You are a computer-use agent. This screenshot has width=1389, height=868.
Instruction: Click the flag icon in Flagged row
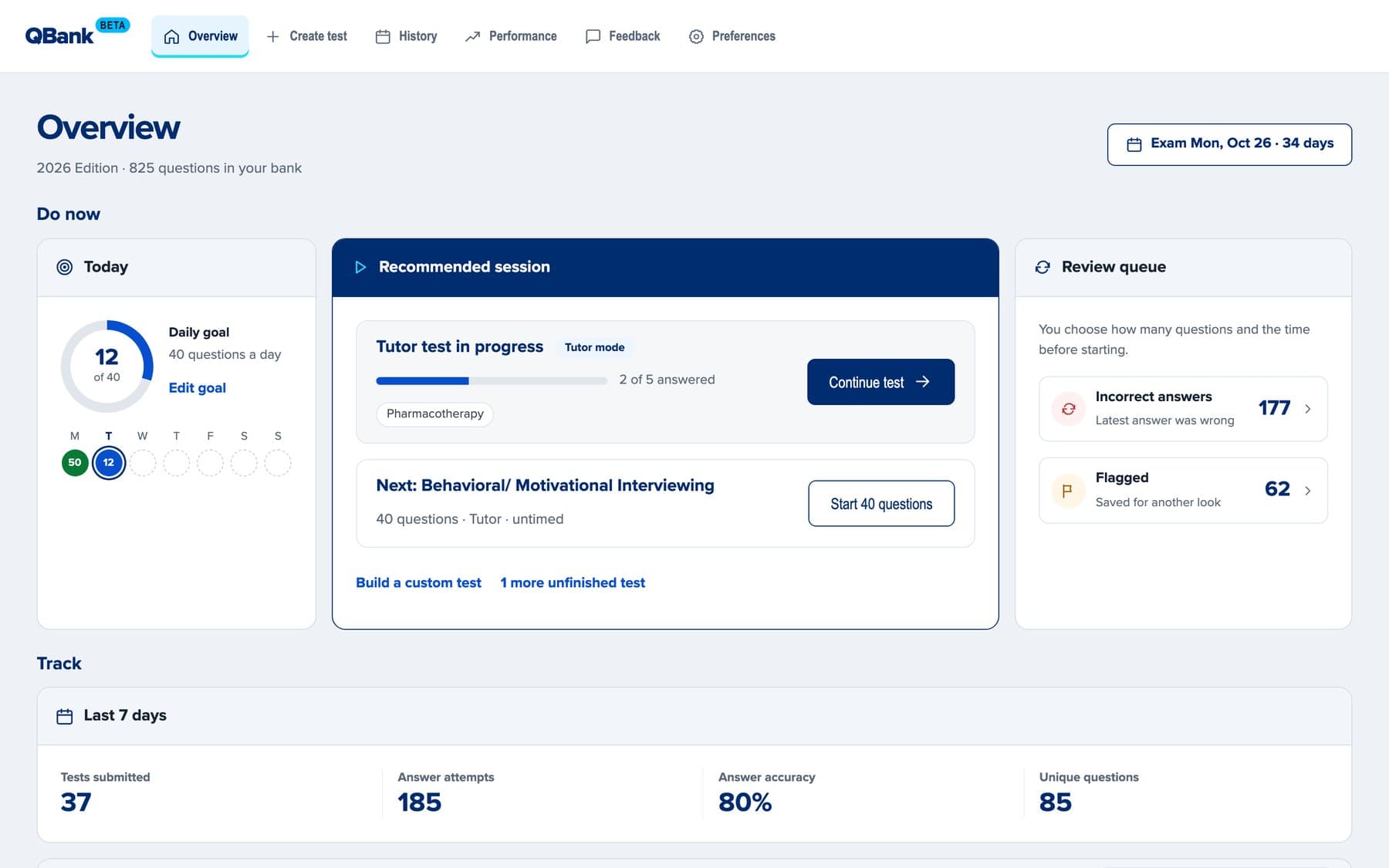coord(1069,491)
